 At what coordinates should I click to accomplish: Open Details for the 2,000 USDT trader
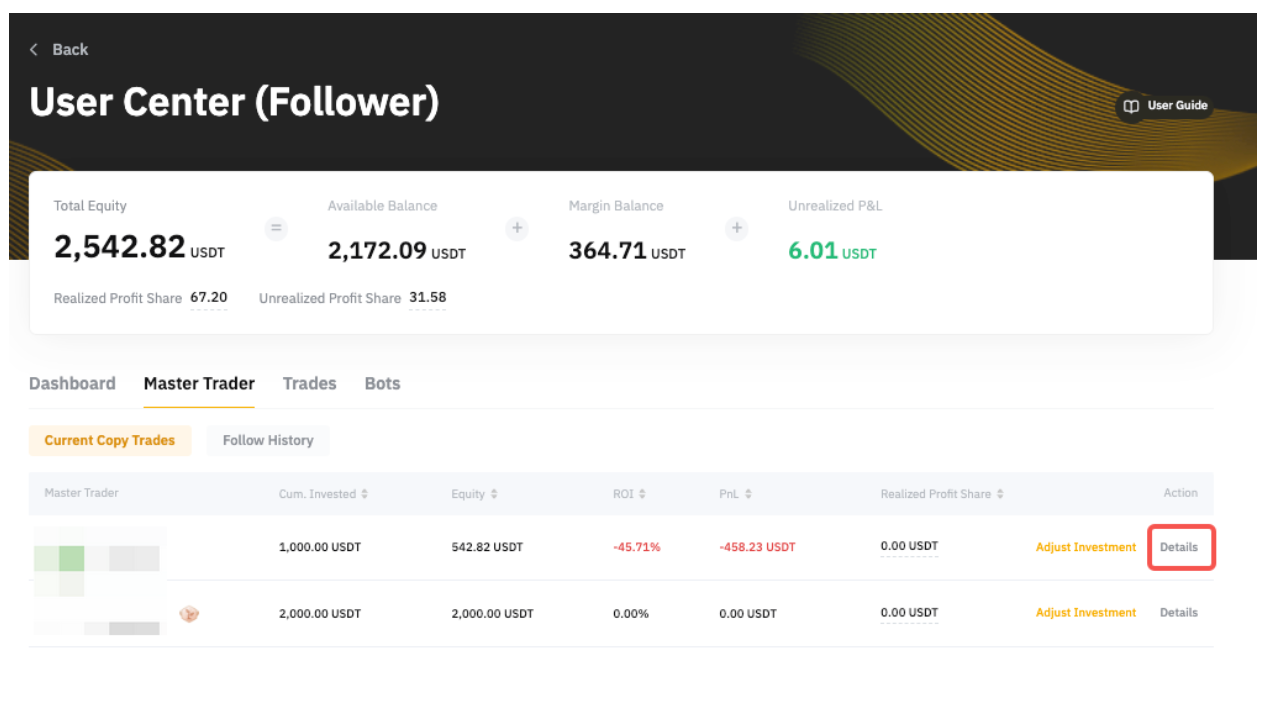pos(1179,613)
